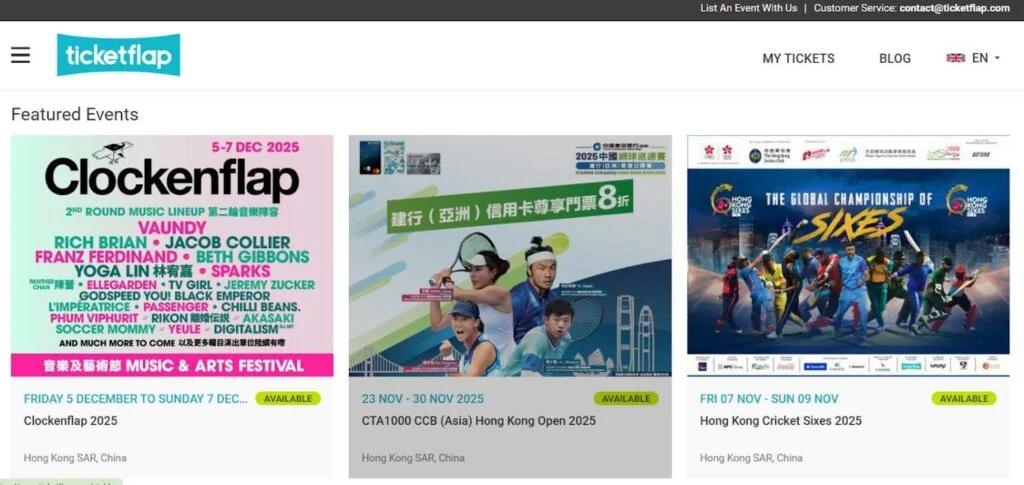Open the hamburger navigation menu
The width and height of the screenshot is (1024, 485).
[x=20, y=55]
